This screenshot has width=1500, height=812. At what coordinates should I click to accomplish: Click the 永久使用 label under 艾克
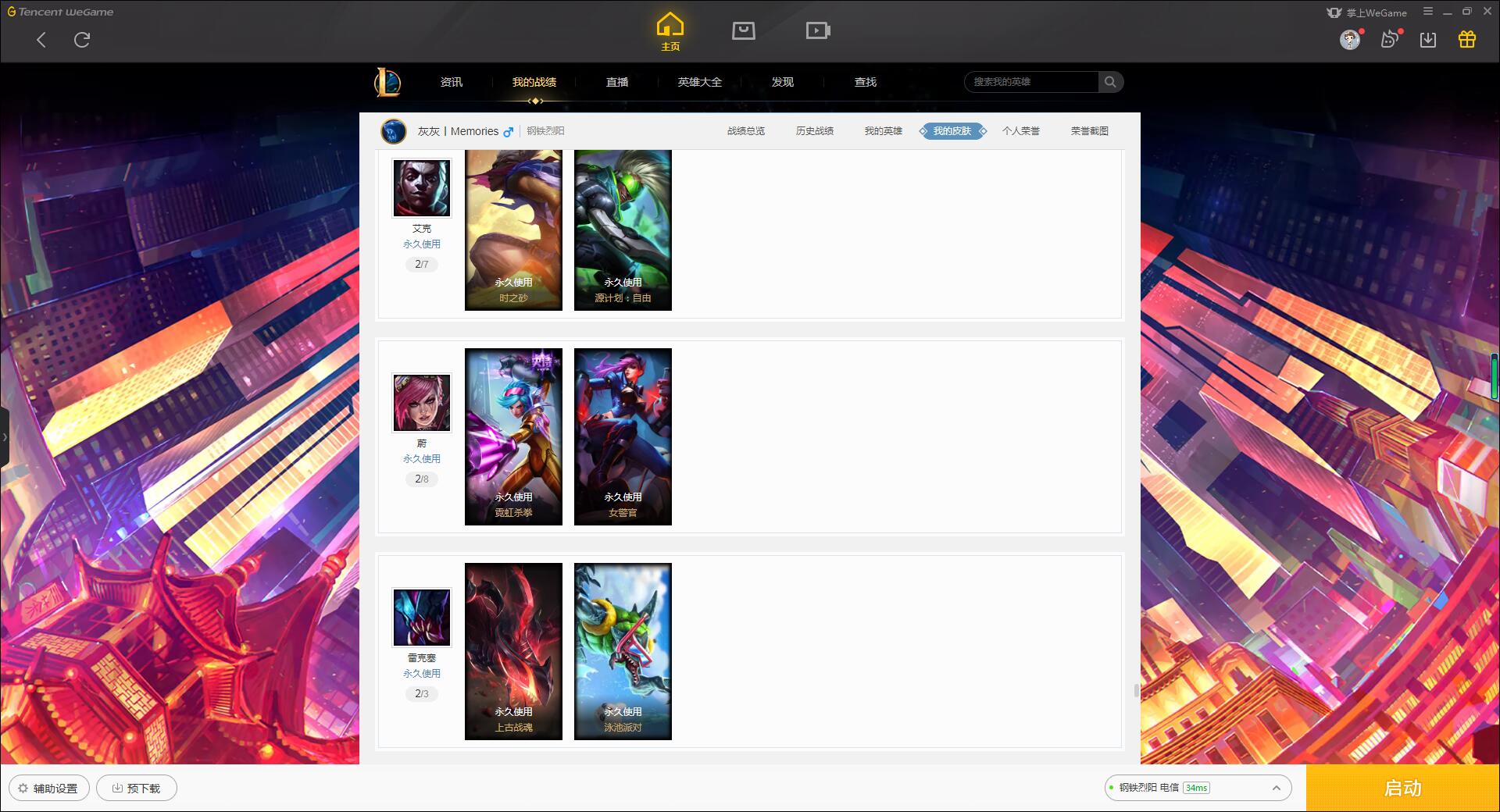[422, 244]
